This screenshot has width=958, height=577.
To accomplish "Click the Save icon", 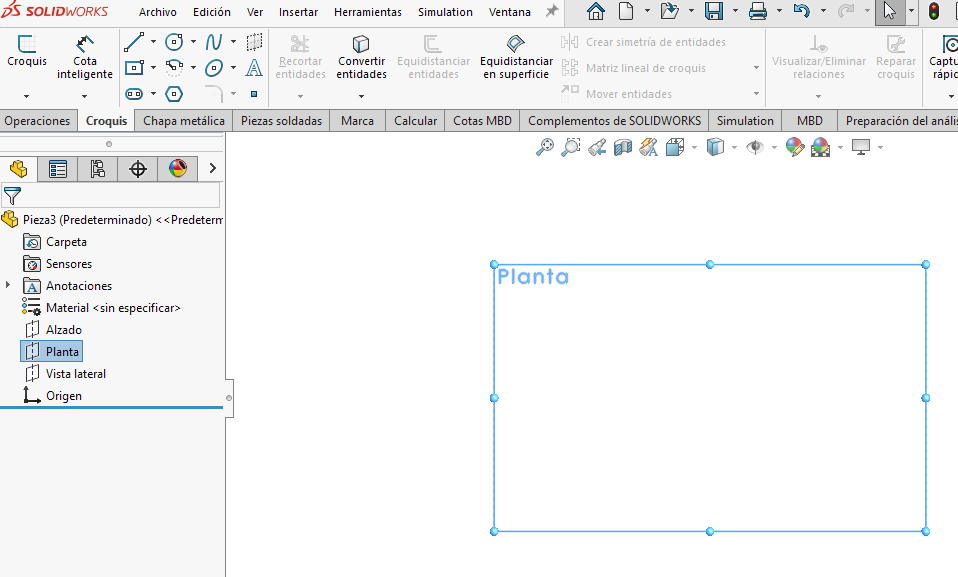I will point(714,11).
